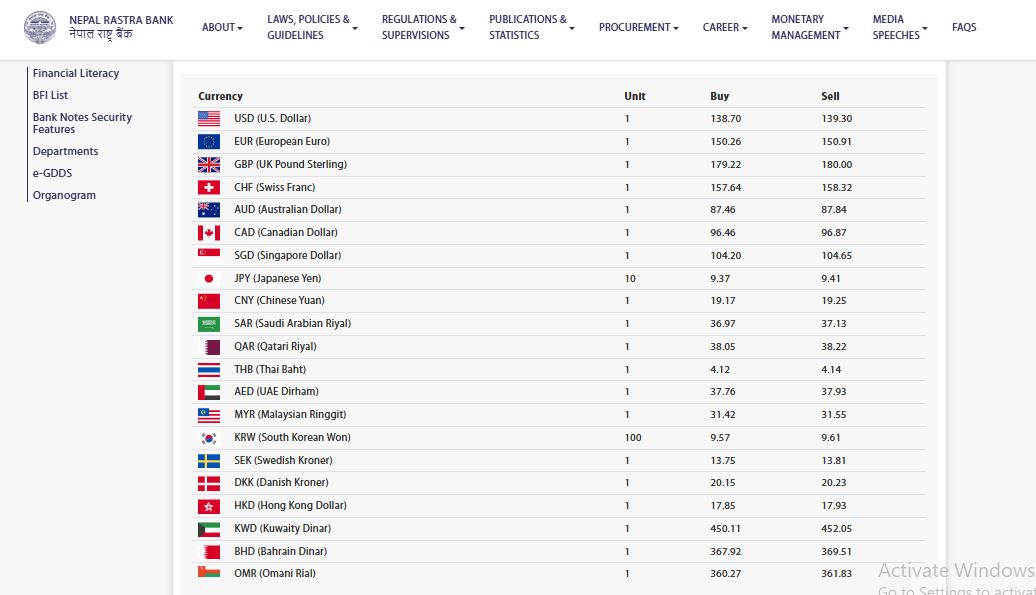Click the EUR buy rate 150.26
The height and width of the screenshot is (595, 1036).
click(725, 141)
